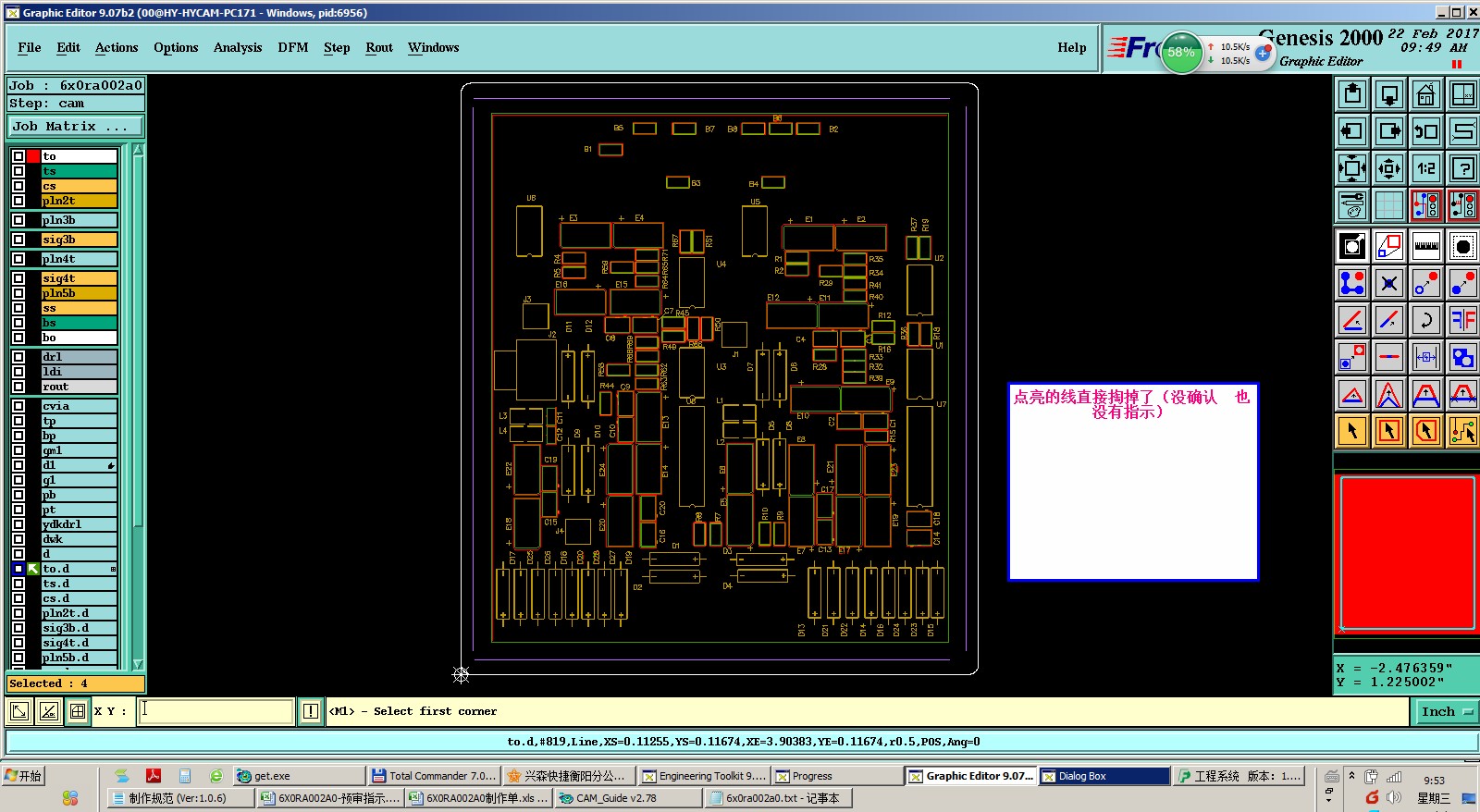Select the net selection pointer tool

click(x=1463, y=431)
